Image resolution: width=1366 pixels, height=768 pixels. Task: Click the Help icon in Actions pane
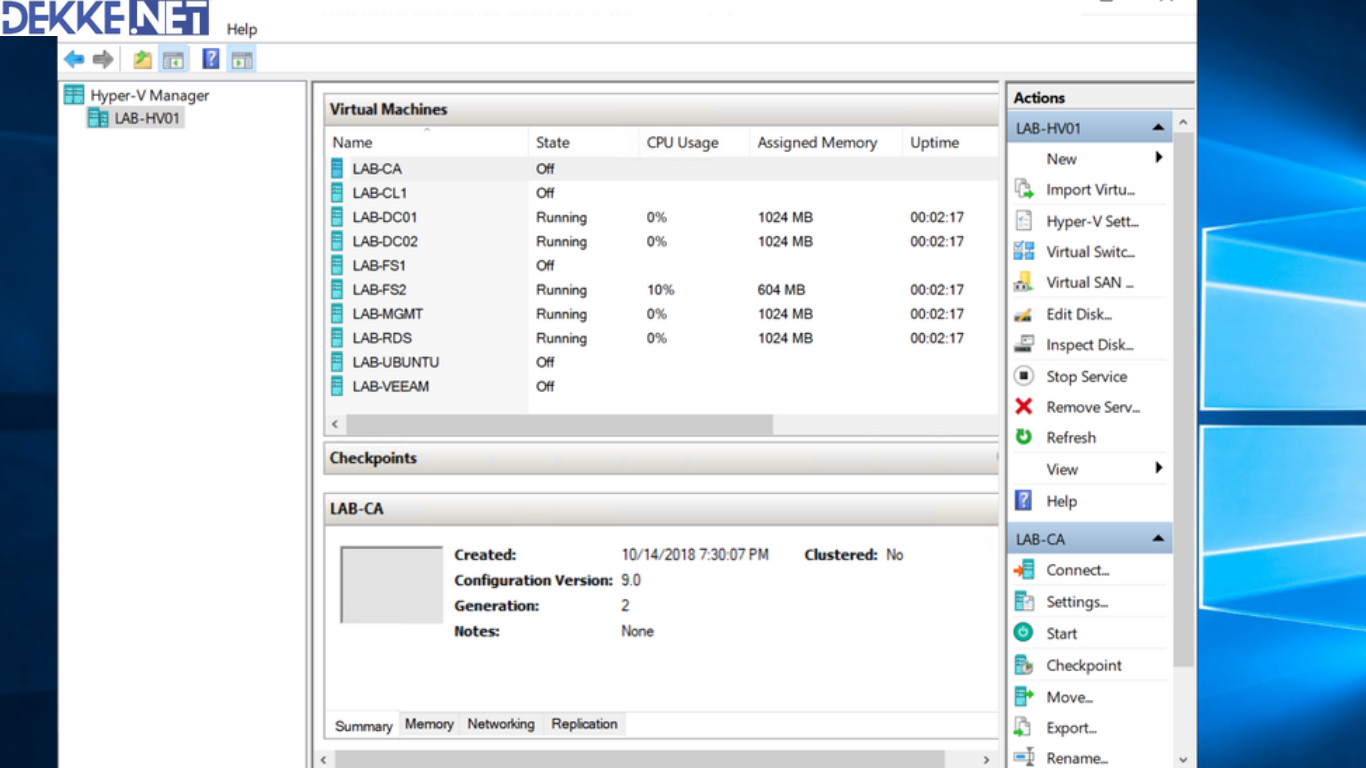(1023, 500)
